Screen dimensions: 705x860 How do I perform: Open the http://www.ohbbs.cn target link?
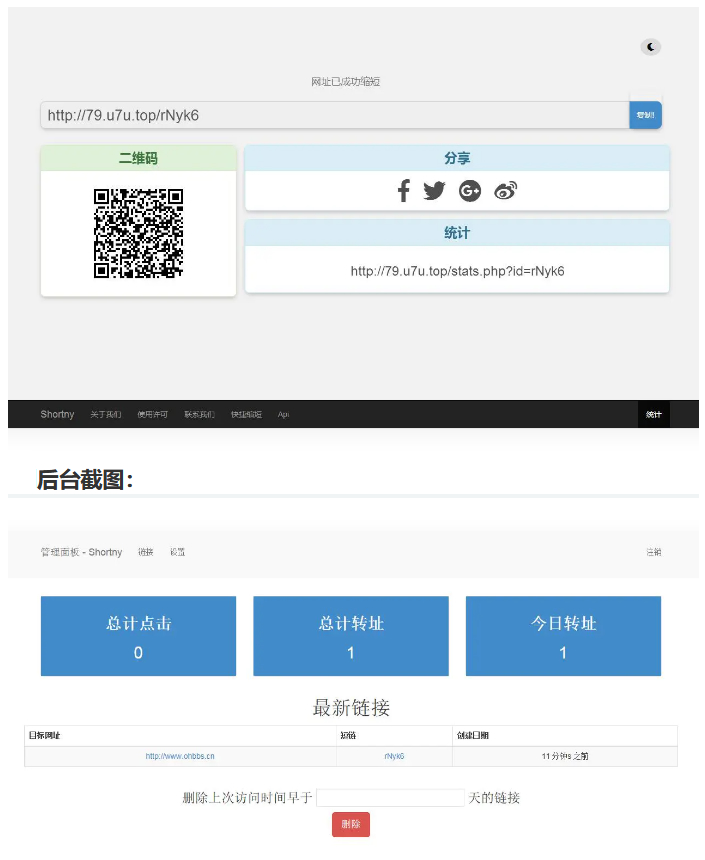pos(180,756)
